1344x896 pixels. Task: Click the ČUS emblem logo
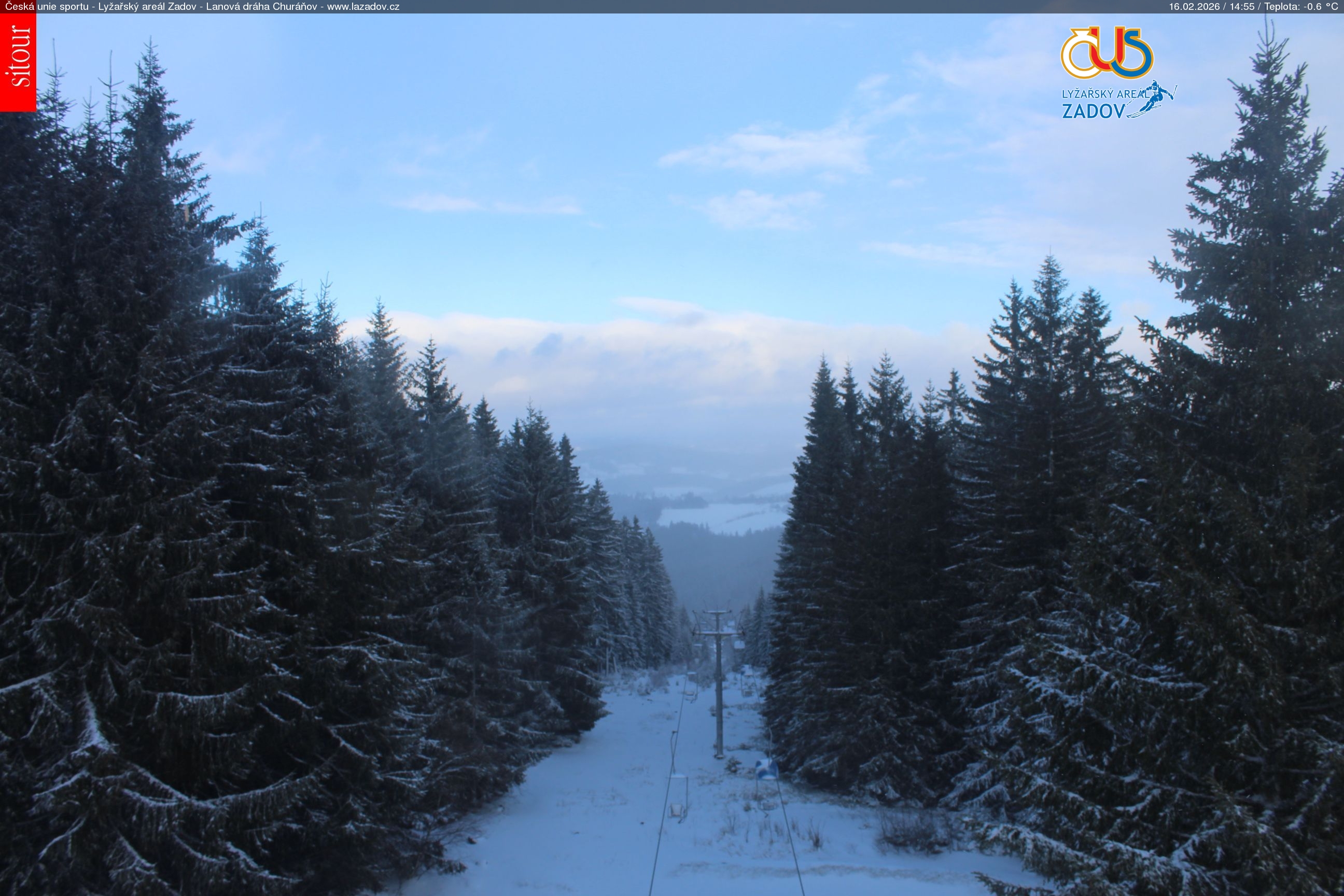click(1107, 52)
